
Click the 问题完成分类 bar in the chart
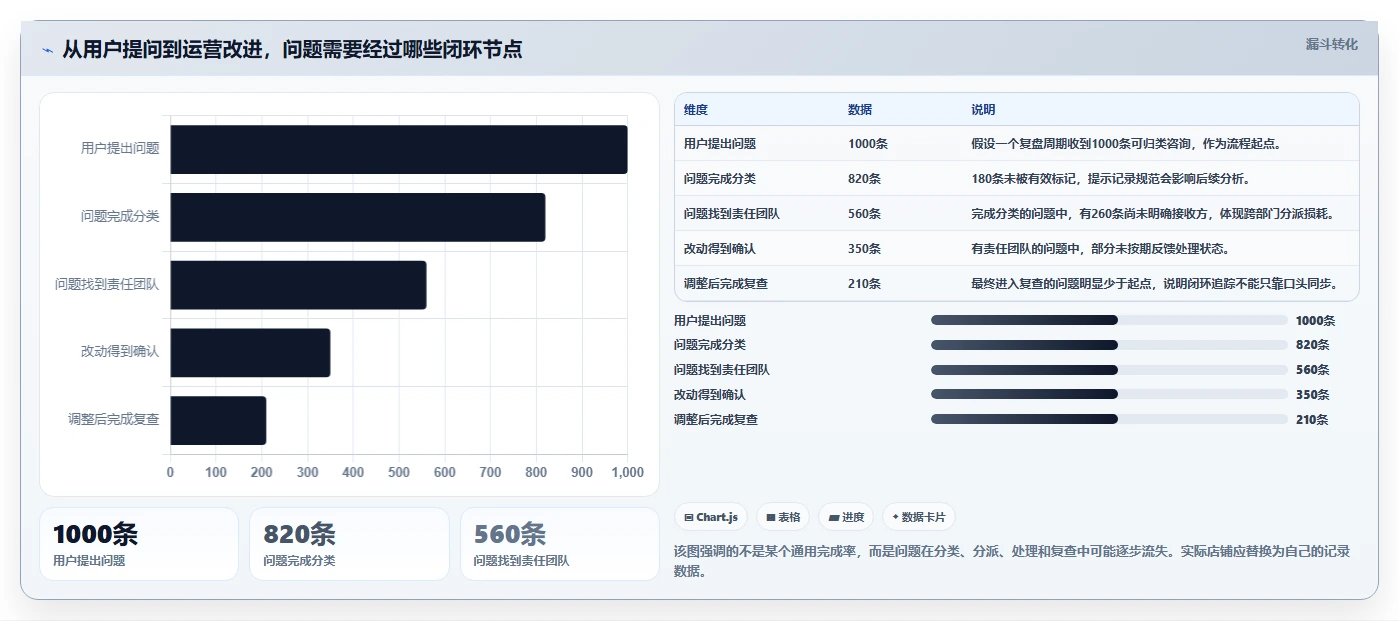pyautogui.click(x=358, y=217)
